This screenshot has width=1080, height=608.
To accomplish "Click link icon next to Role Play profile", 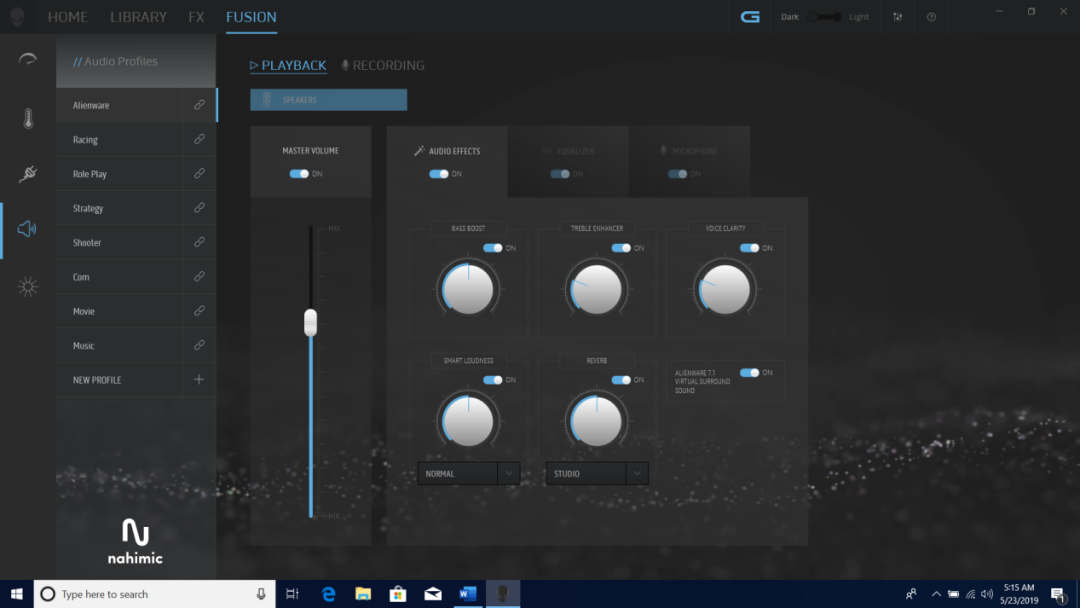I will 199,174.
